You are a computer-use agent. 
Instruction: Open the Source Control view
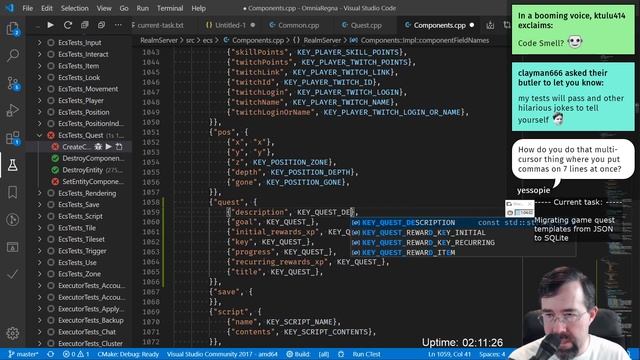point(13,83)
